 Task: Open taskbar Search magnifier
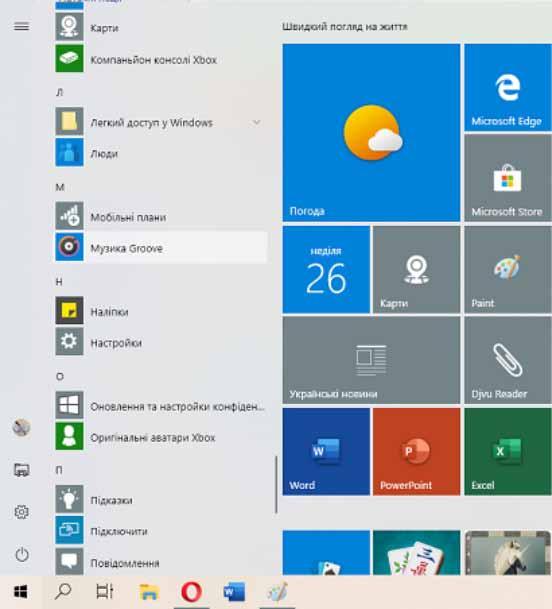click(63, 592)
